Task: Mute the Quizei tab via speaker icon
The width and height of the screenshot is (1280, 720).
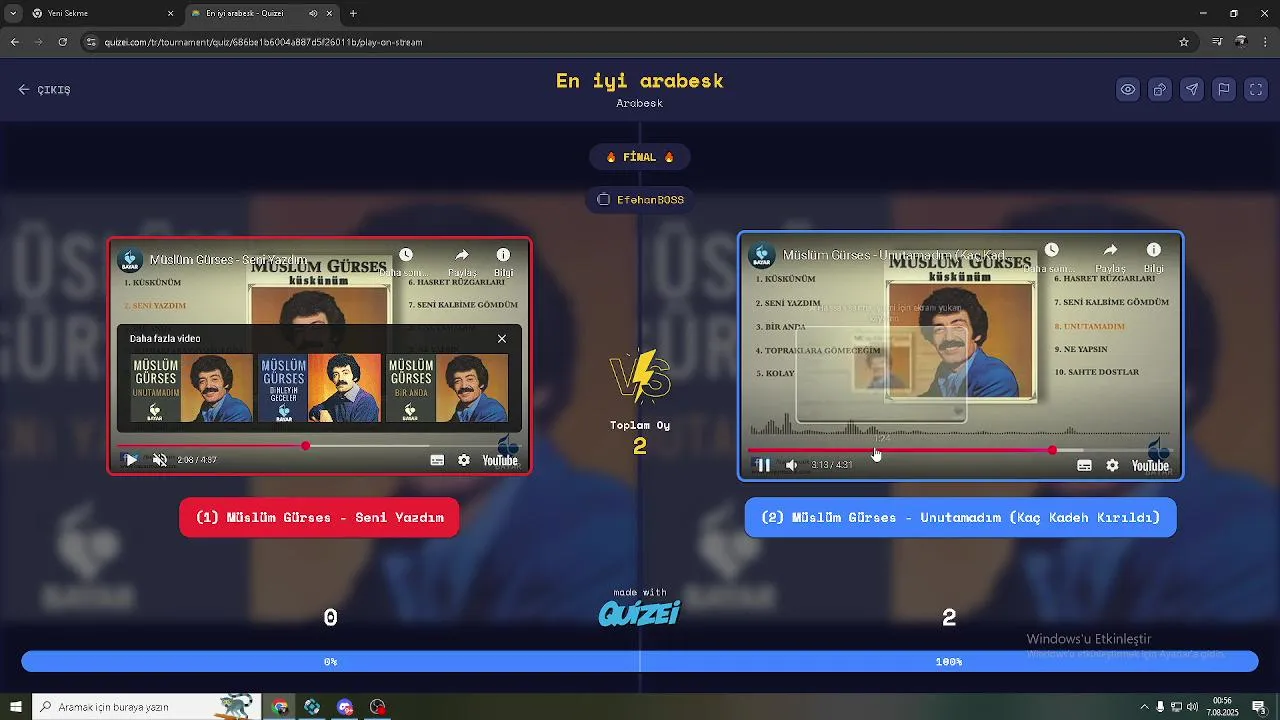Action: [313, 13]
